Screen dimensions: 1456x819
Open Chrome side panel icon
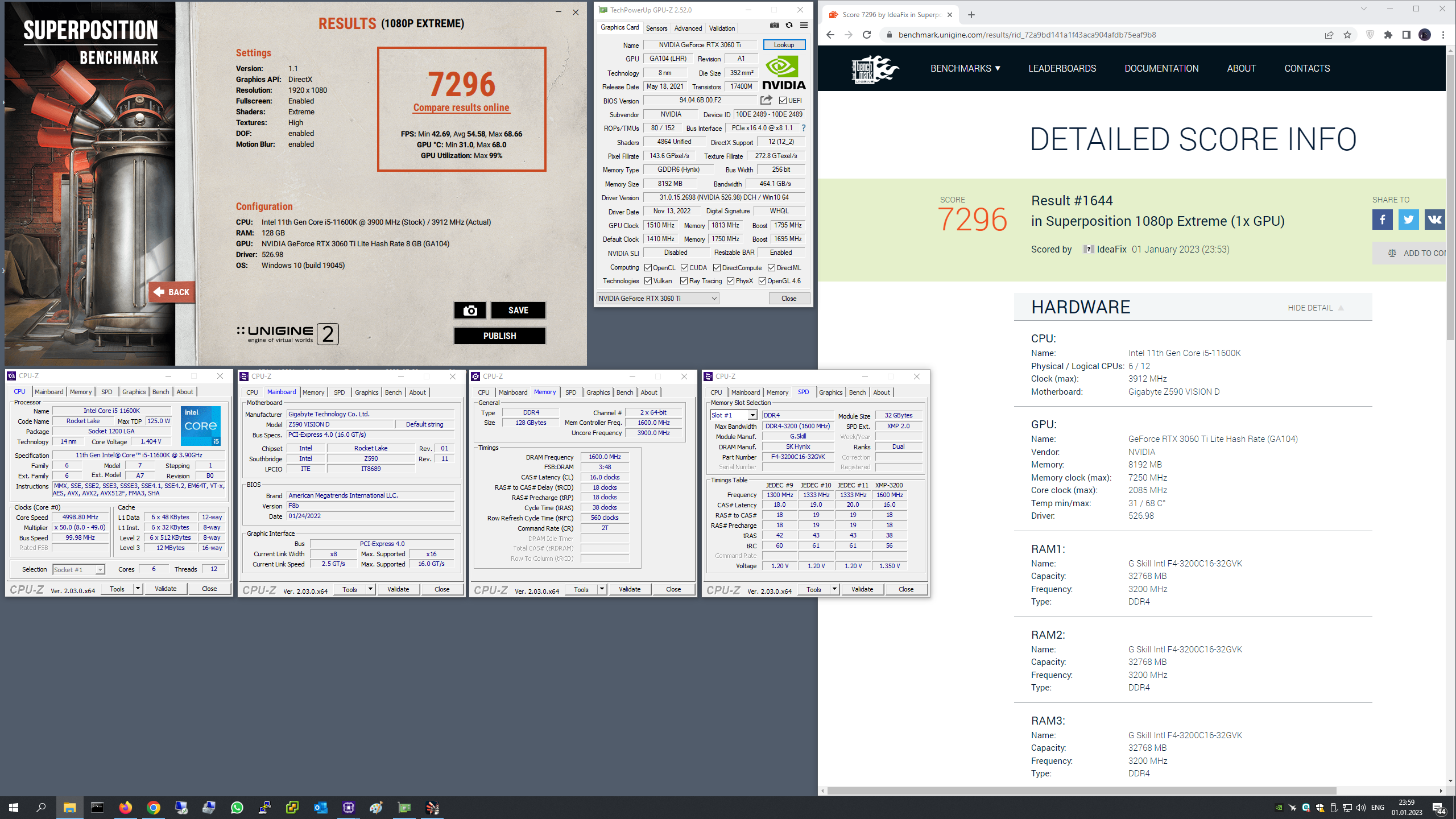pyautogui.click(x=1407, y=35)
